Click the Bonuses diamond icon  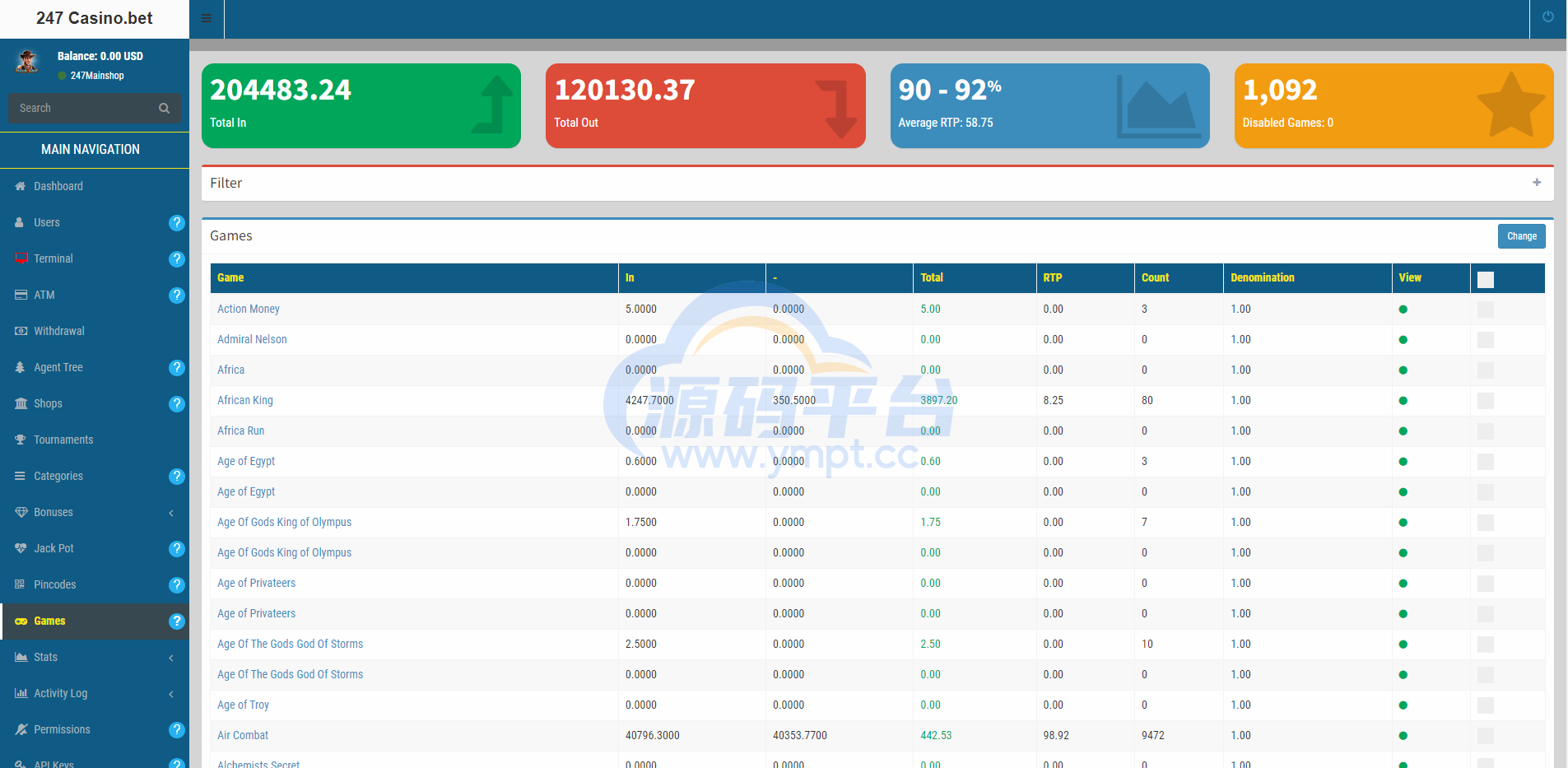[x=21, y=512]
